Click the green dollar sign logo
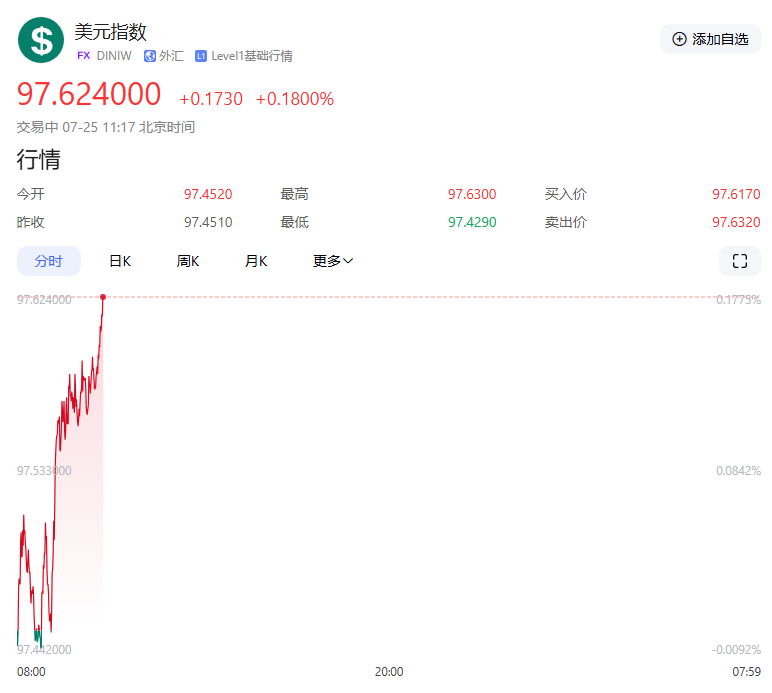Viewport: 772px width, 693px height. 41,40
